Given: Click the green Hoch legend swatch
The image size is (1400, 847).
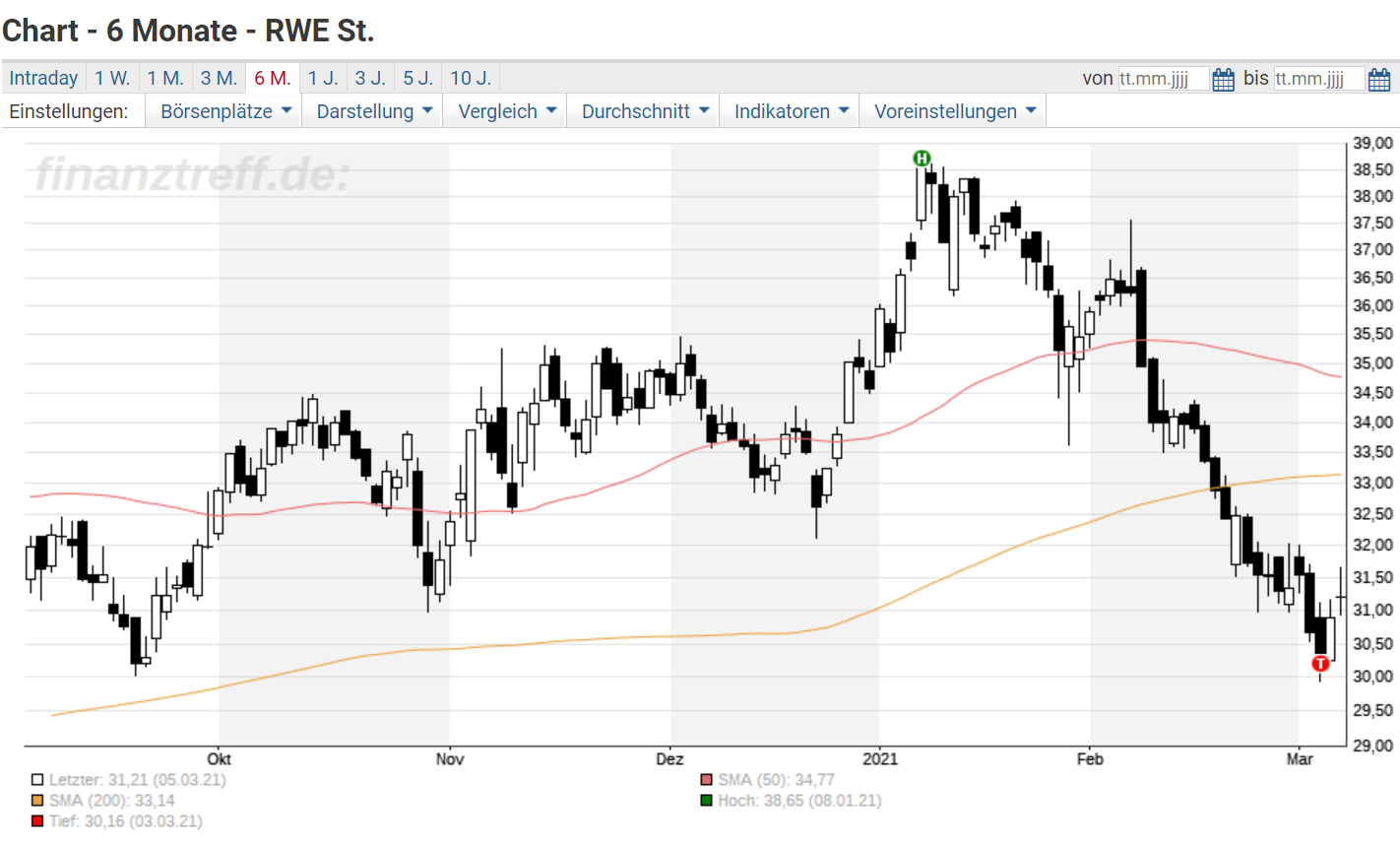Looking at the screenshot, I should pos(706,801).
